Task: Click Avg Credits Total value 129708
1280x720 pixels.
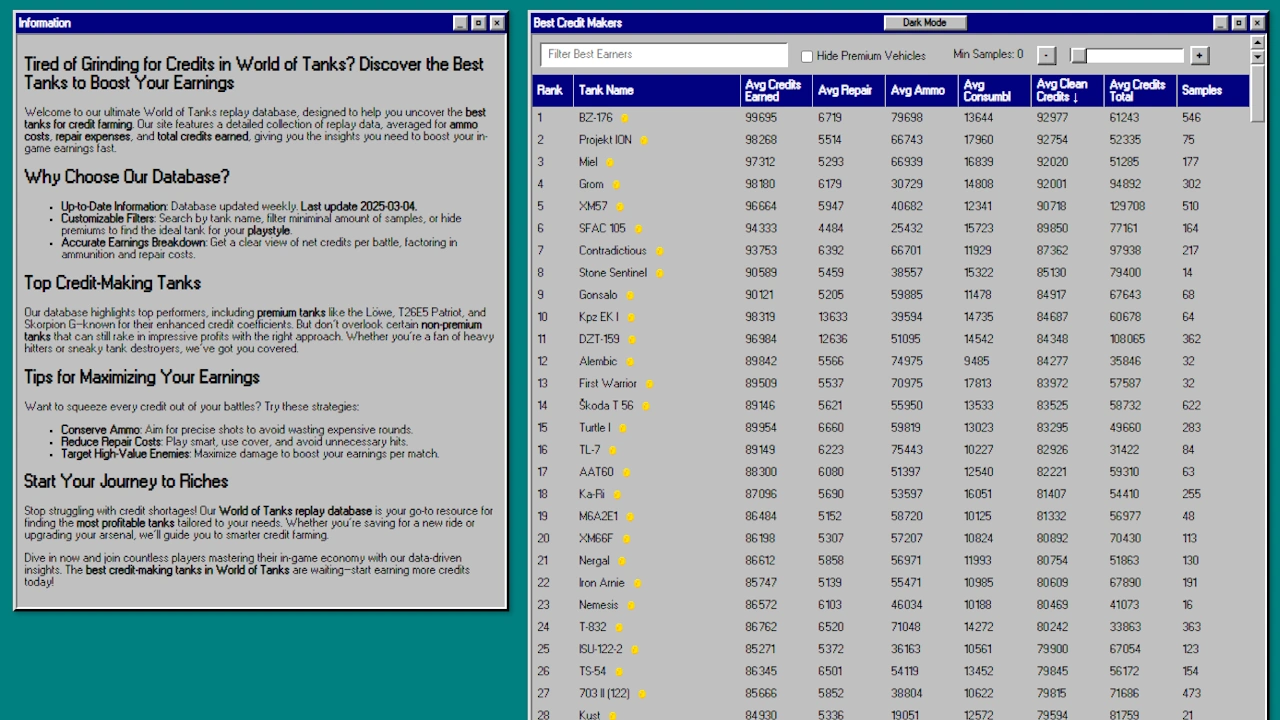Action: click(x=1127, y=206)
